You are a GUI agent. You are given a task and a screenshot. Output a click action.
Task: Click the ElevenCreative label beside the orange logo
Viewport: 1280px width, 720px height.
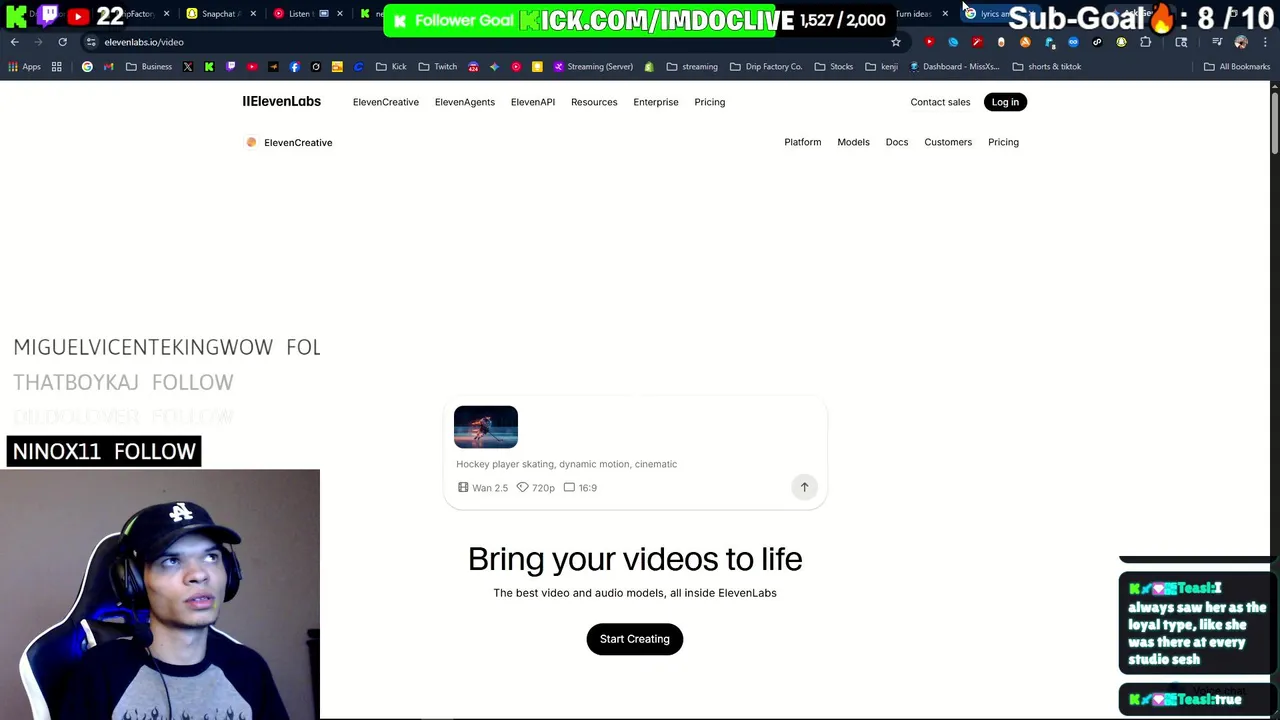coord(298,142)
